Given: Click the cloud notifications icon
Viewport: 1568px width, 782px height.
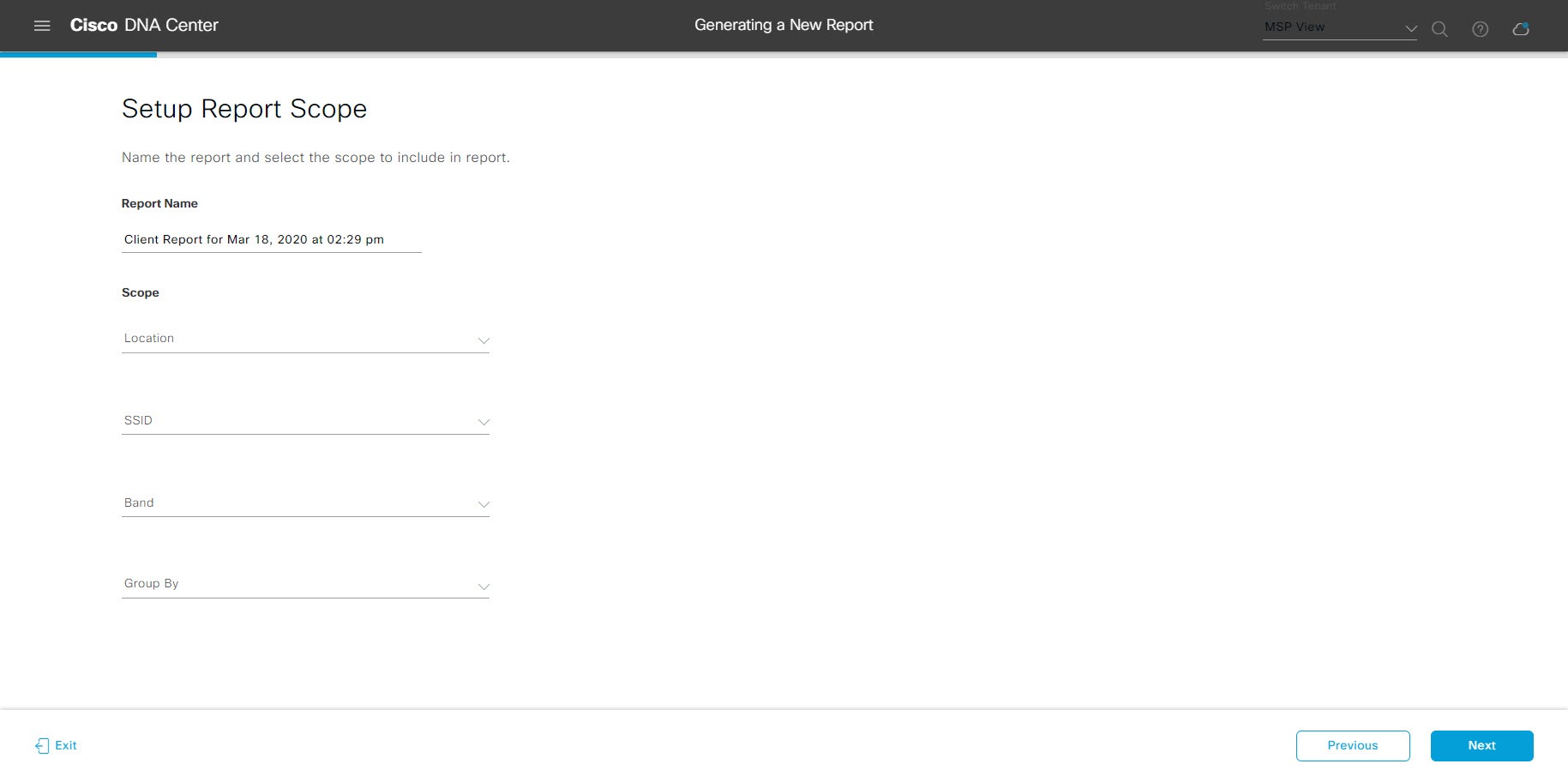Looking at the screenshot, I should click(x=1521, y=29).
